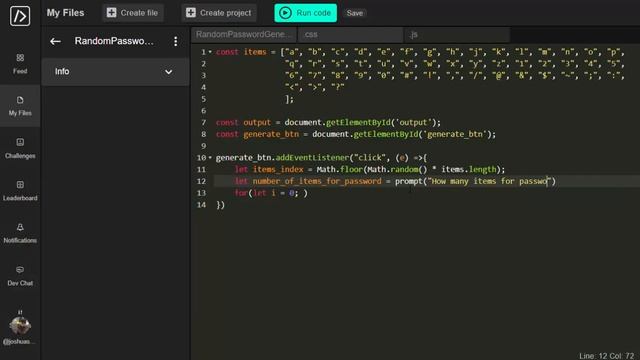Open the Notifications bell icon
640x360 pixels.
(20, 227)
